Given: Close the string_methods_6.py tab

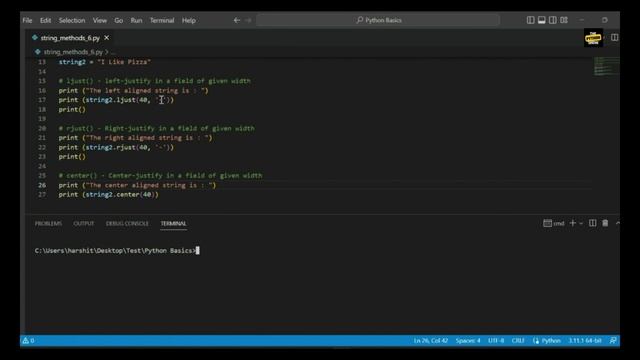Looking at the screenshot, I should (107, 38).
